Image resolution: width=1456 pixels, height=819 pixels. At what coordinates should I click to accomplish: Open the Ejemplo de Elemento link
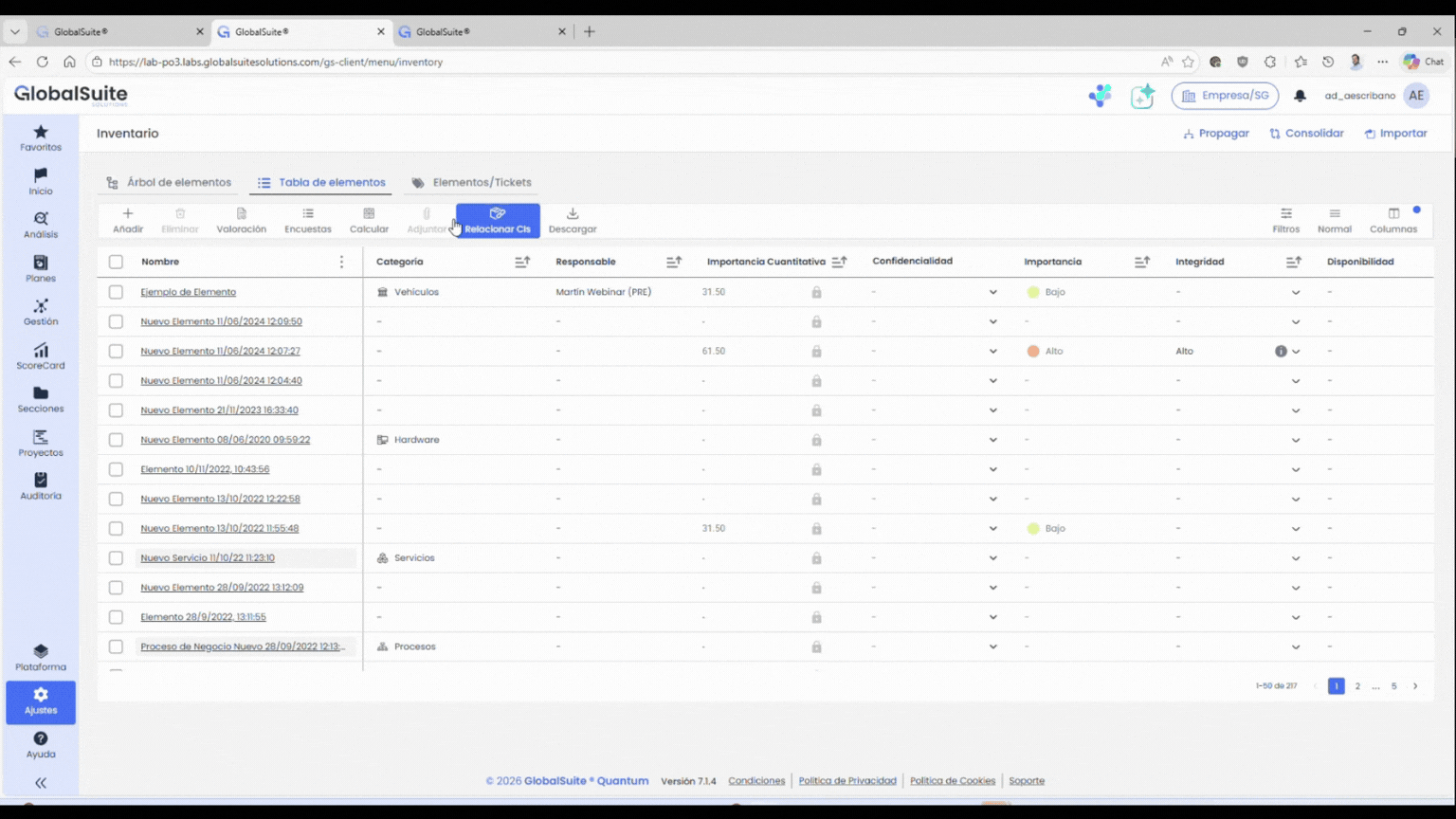pos(188,292)
